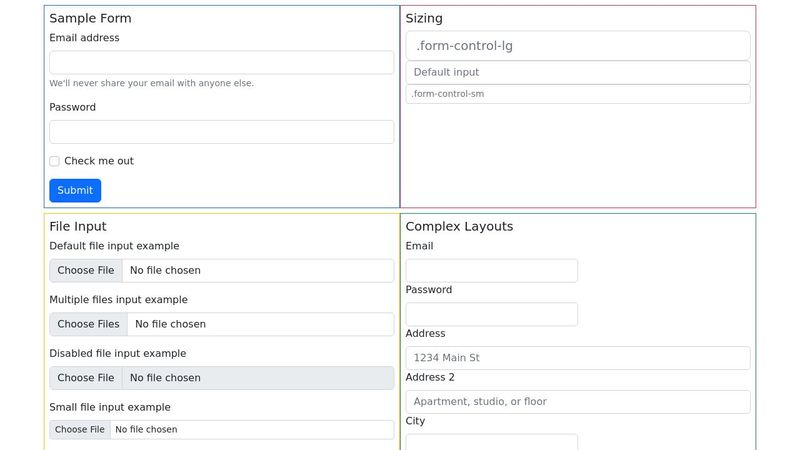Open Choose File for default file input
Screen dimensions: 800x450
(86, 270)
